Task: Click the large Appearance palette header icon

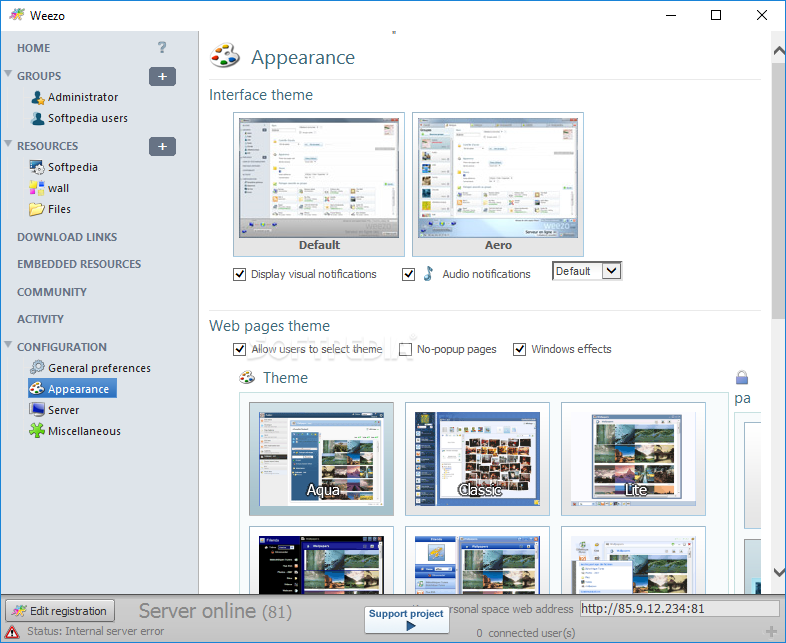Action: 225,56
